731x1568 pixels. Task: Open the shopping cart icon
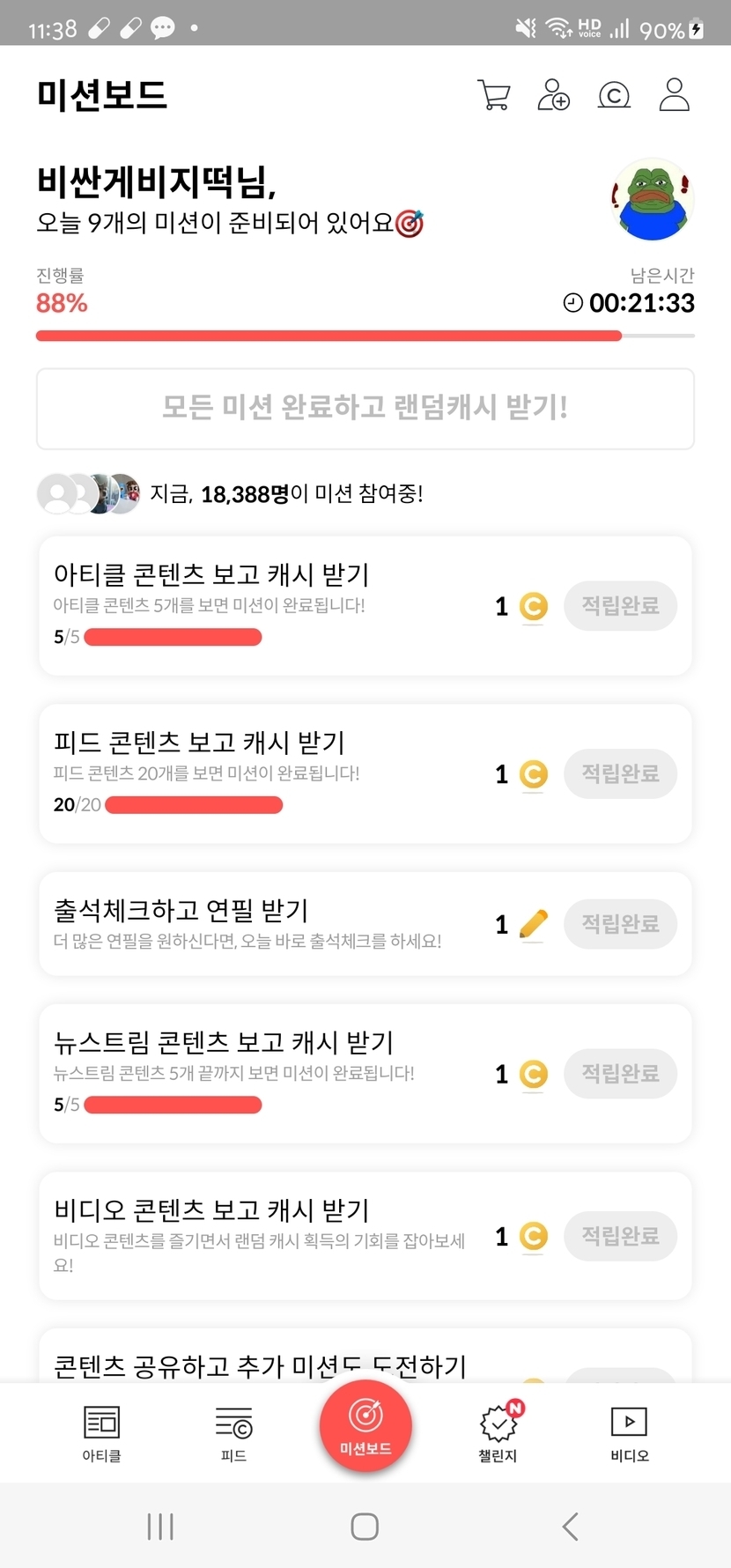(493, 95)
